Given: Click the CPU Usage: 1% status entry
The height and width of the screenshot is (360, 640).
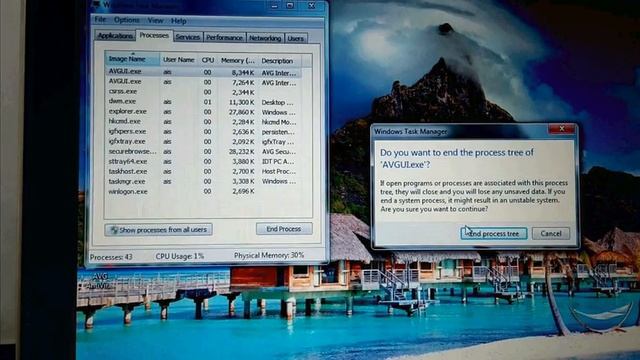Looking at the screenshot, I should tap(180, 256).
